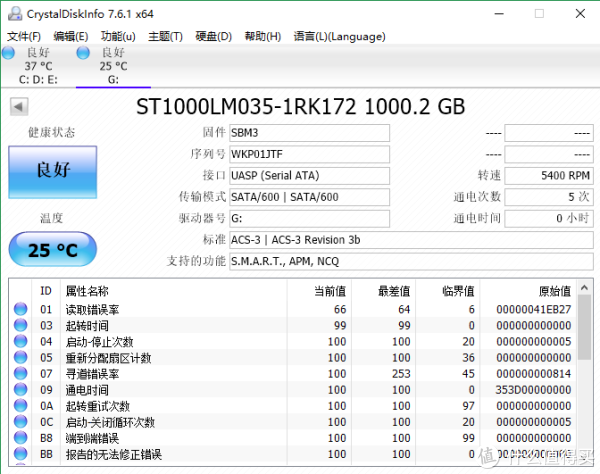This screenshot has height=474, width=600.
Task: Click the UASP (Serial ATA) interface field
Action: (310, 176)
